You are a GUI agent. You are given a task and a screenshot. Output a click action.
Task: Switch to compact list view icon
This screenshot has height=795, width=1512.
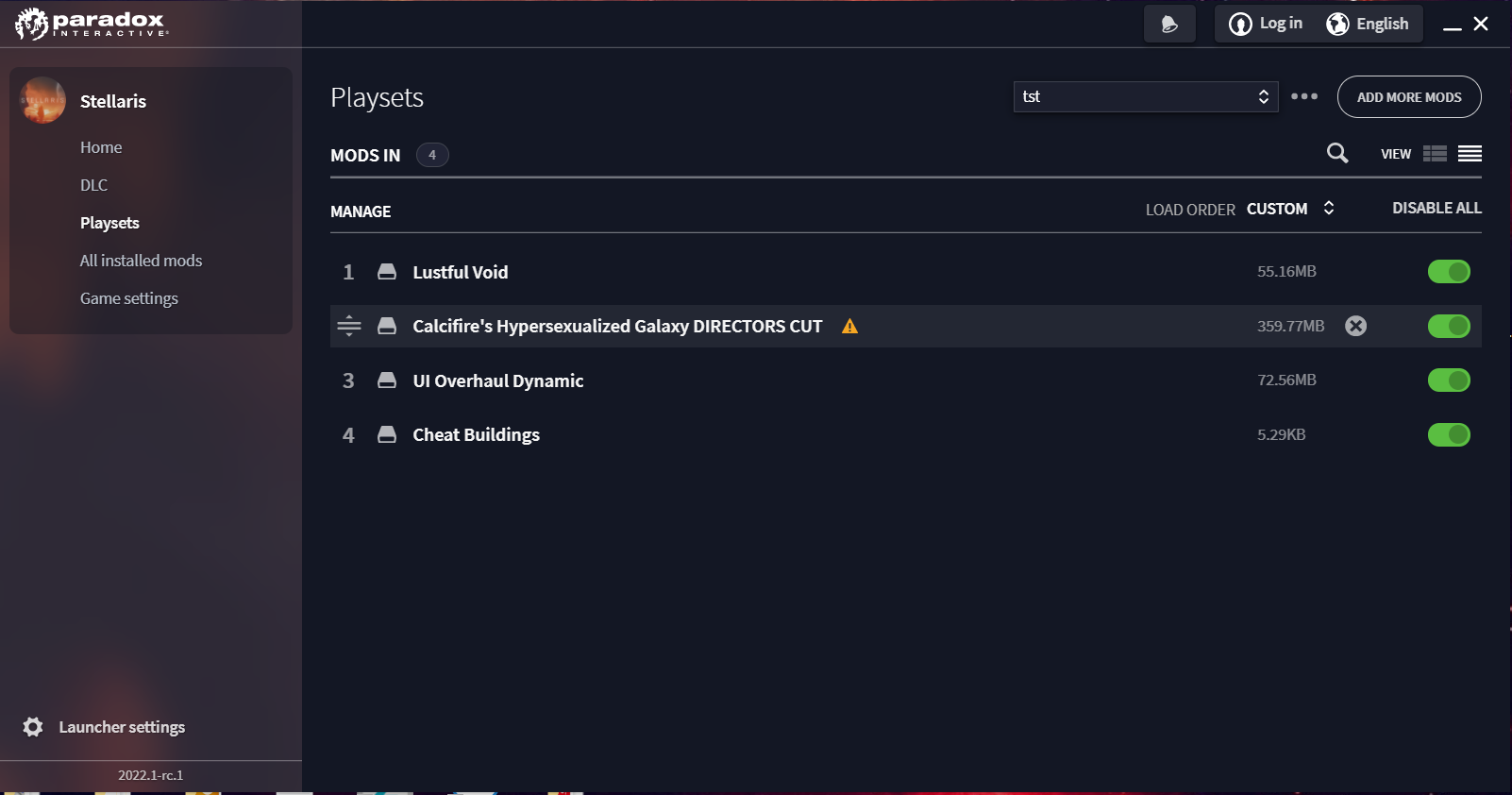pos(1470,154)
